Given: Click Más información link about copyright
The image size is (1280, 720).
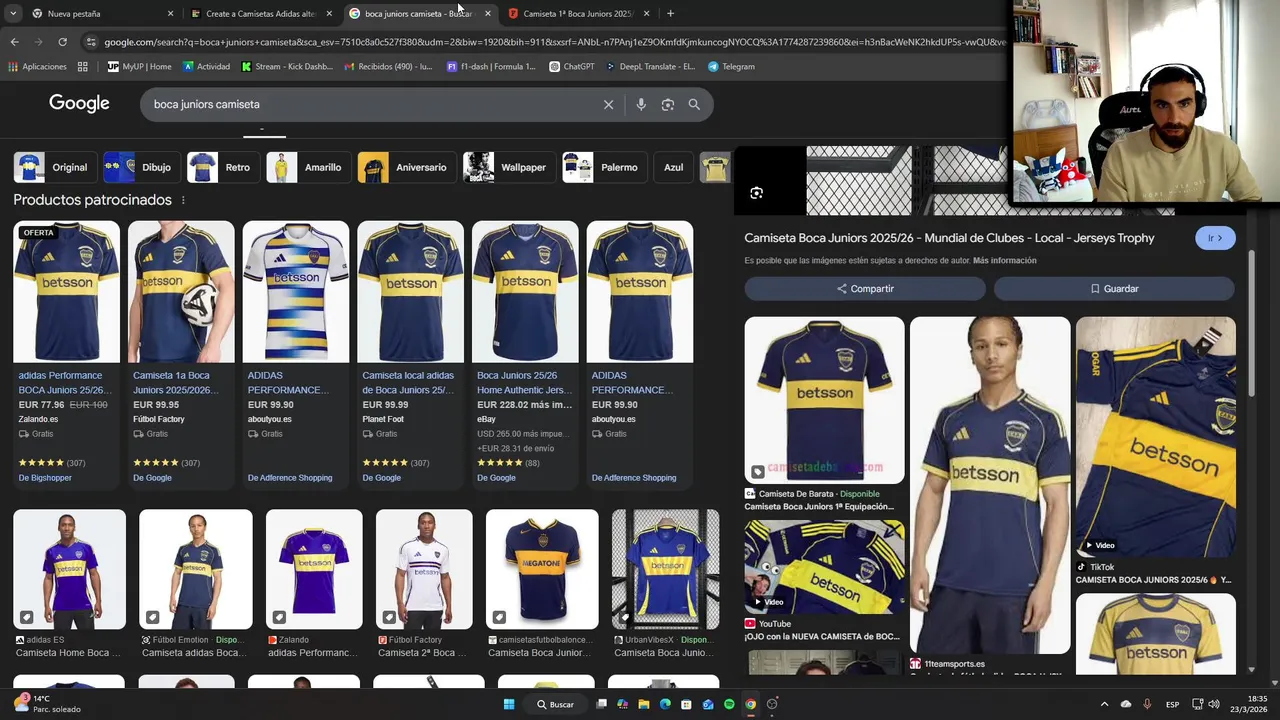Looking at the screenshot, I should (x=1004, y=261).
